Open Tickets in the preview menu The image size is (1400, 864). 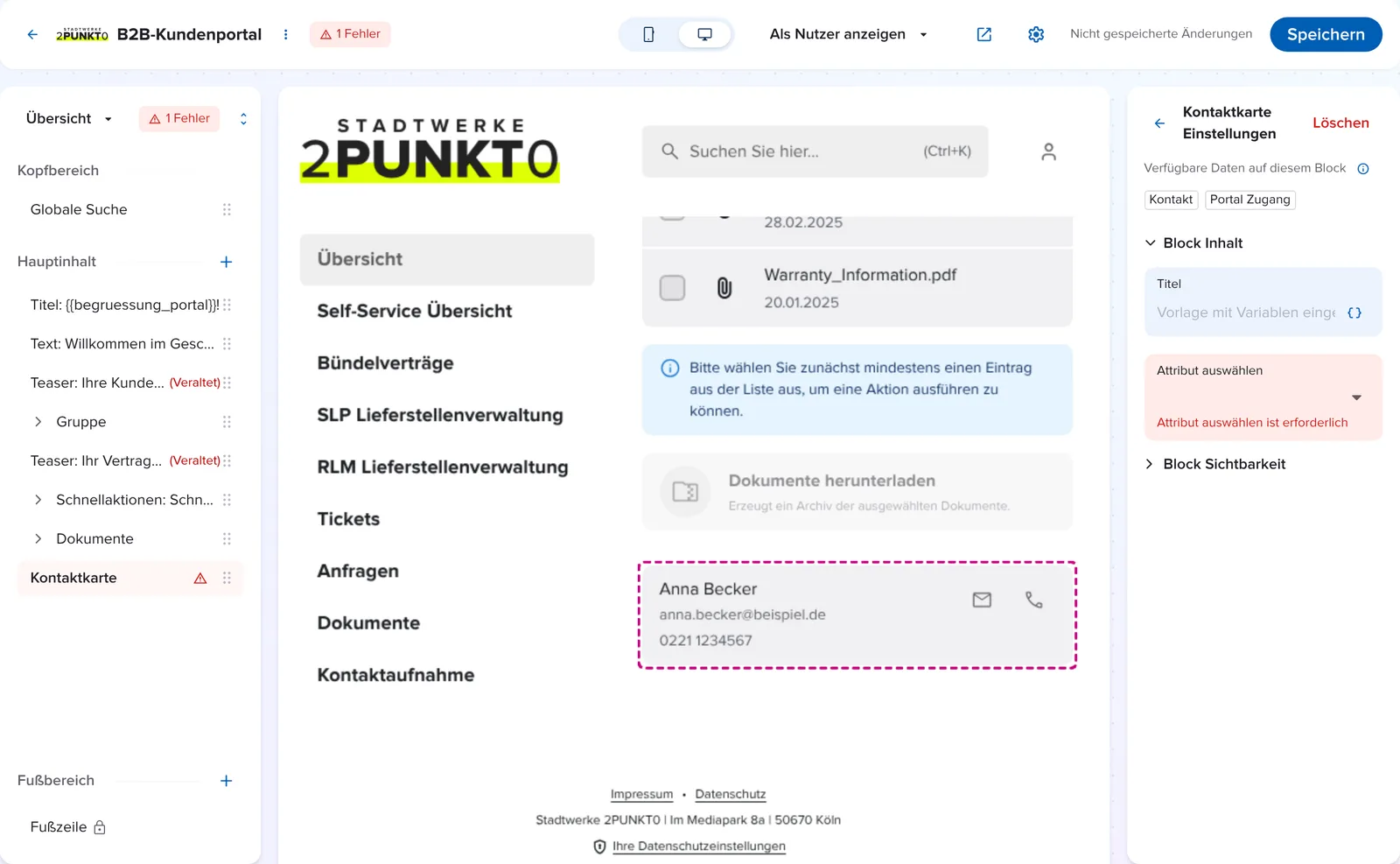point(348,519)
